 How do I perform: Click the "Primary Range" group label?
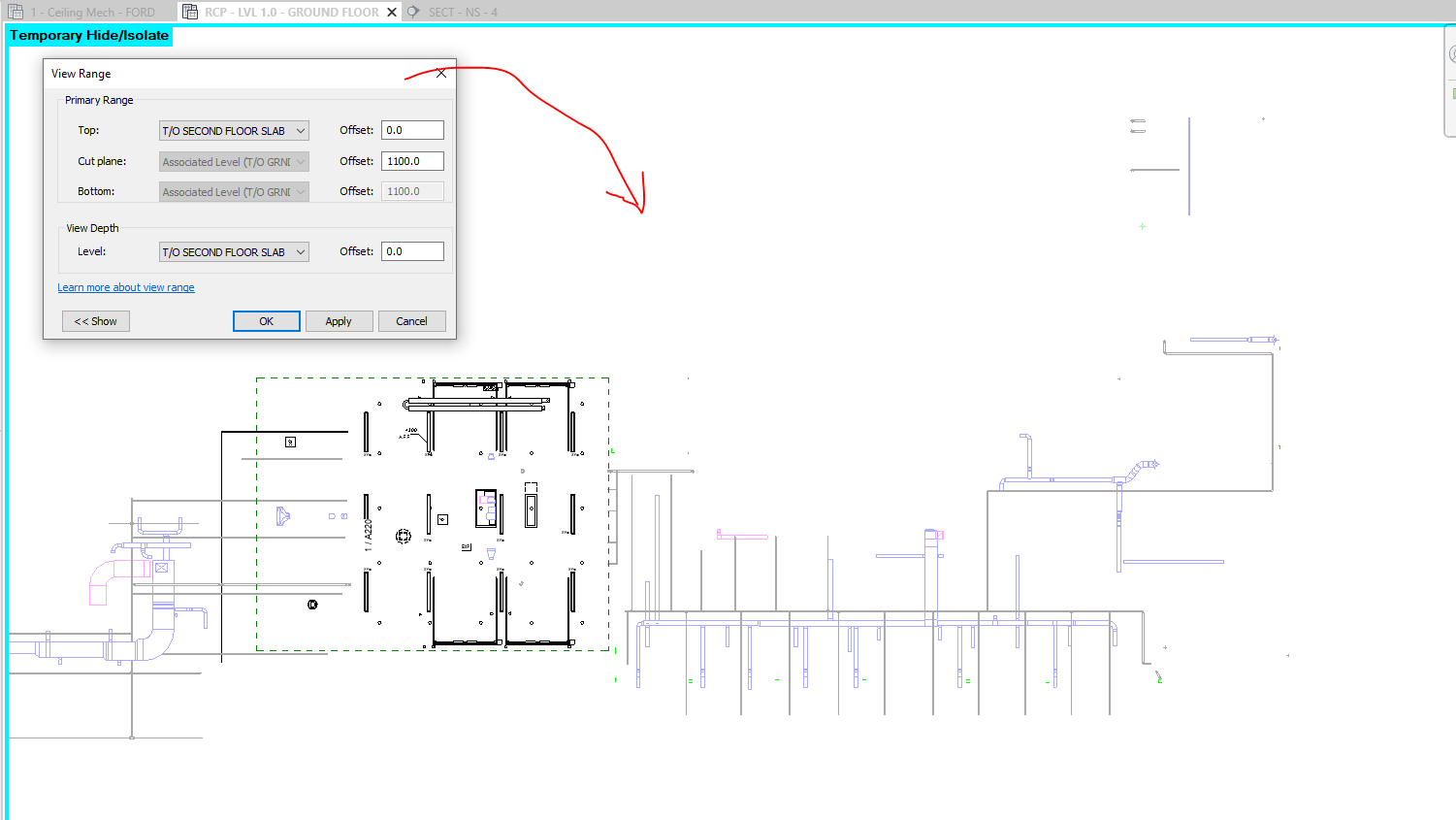point(99,100)
